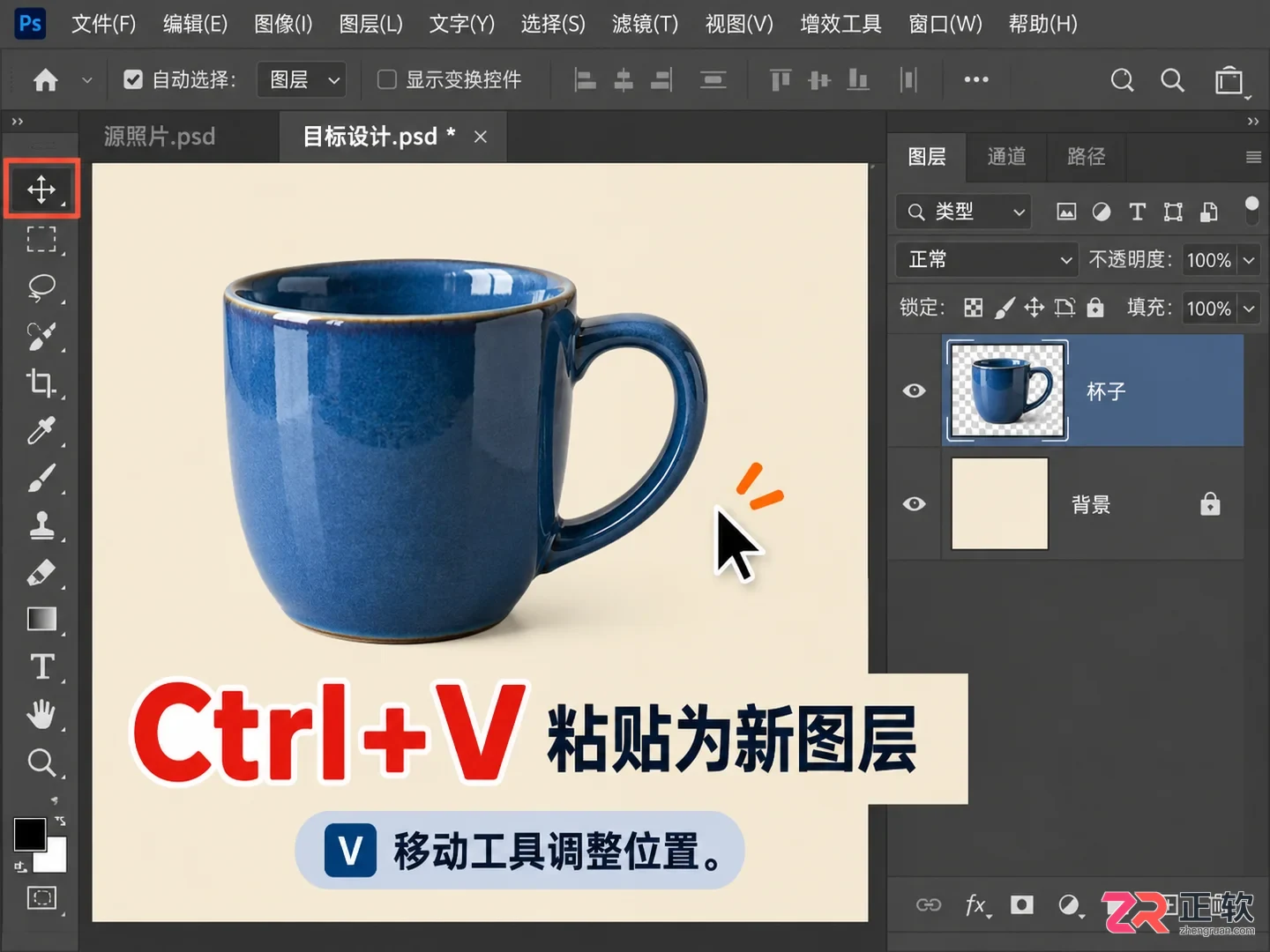Switch to the 通道 tab
This screenshot has width=1270, height=952.
click(x=1006, y=157)
